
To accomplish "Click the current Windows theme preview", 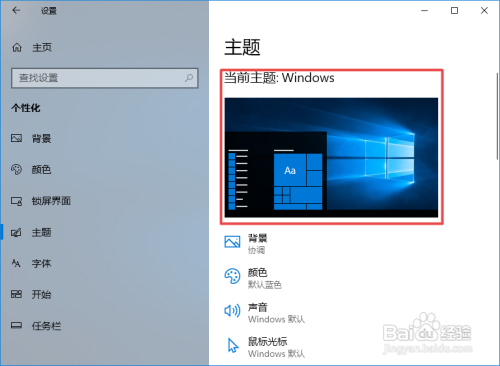I will pyautogui.click(x=331, y=157).
